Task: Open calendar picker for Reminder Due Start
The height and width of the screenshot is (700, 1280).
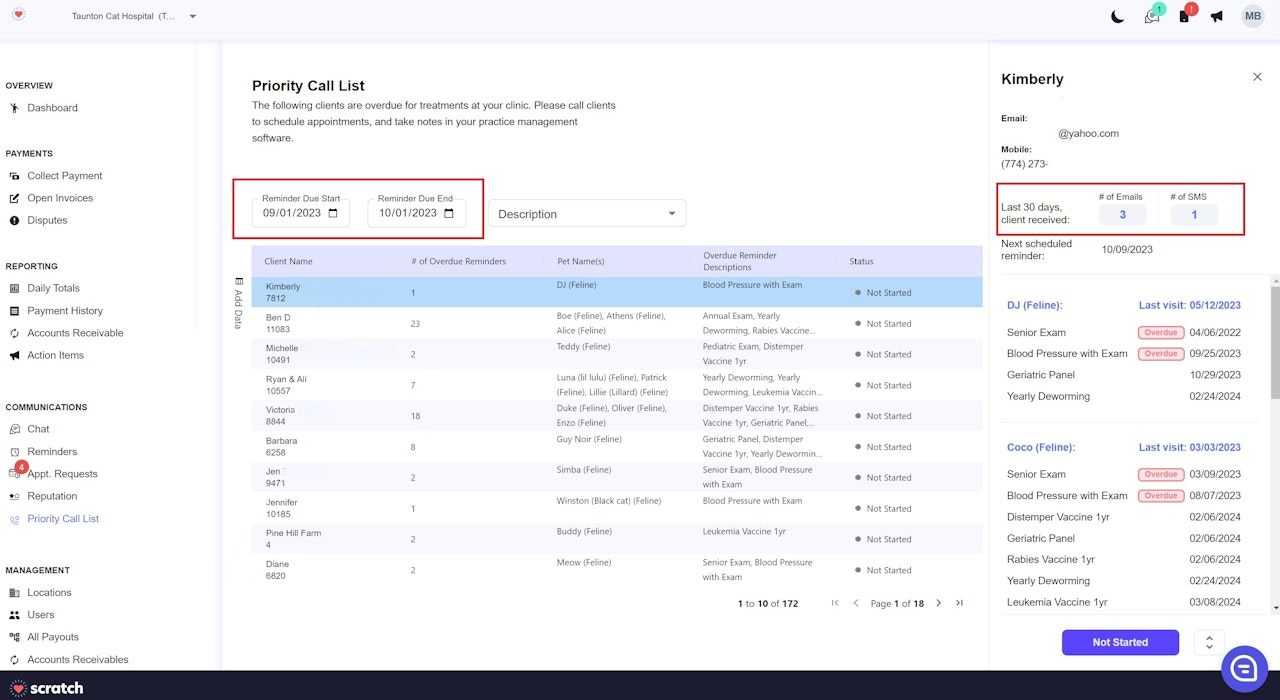Action: [x=333, y=213]
